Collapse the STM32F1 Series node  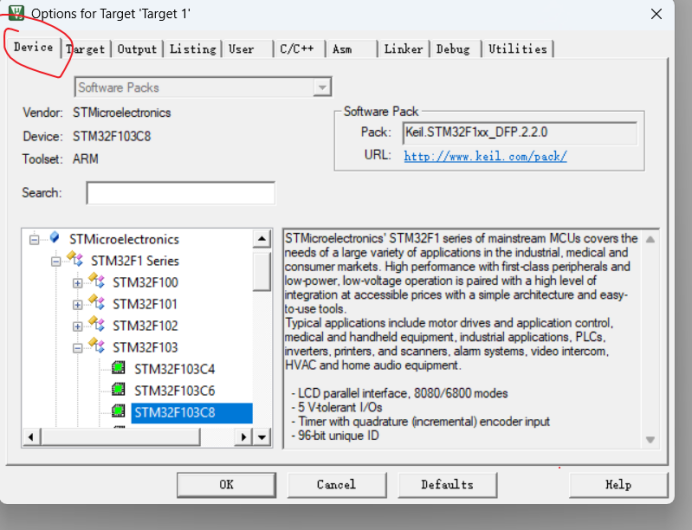point(56,261)
